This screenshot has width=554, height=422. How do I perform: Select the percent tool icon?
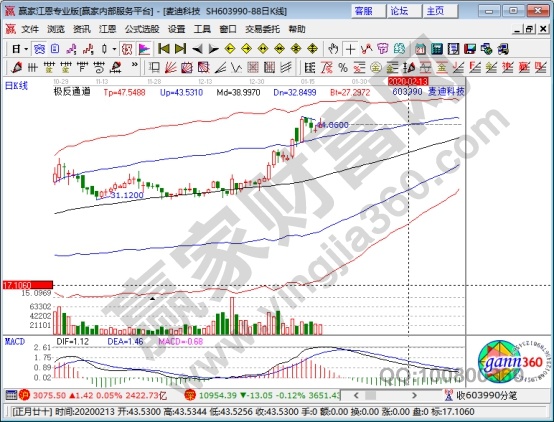tap(343, 67)
